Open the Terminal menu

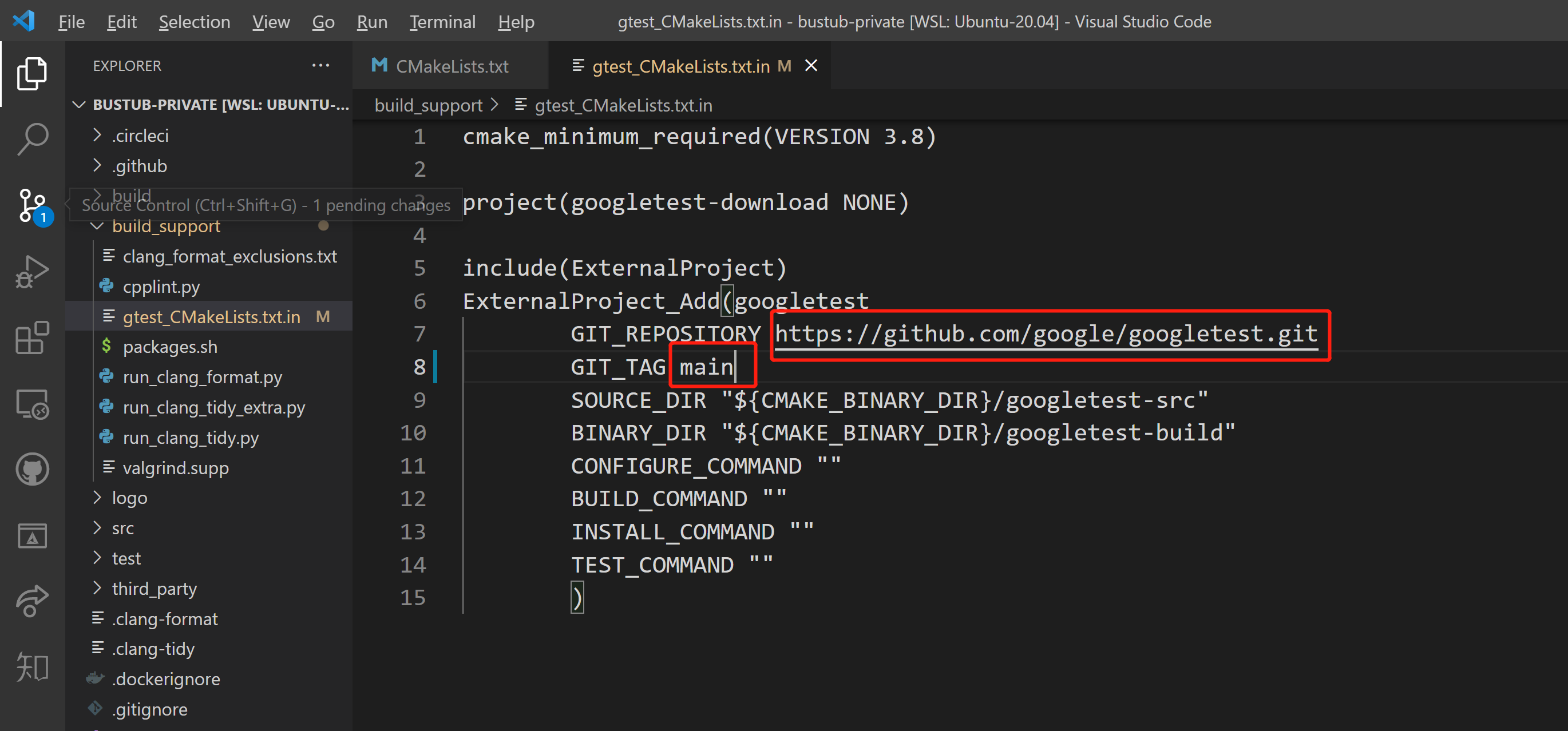pyautogui.click(x=442, y=22)
